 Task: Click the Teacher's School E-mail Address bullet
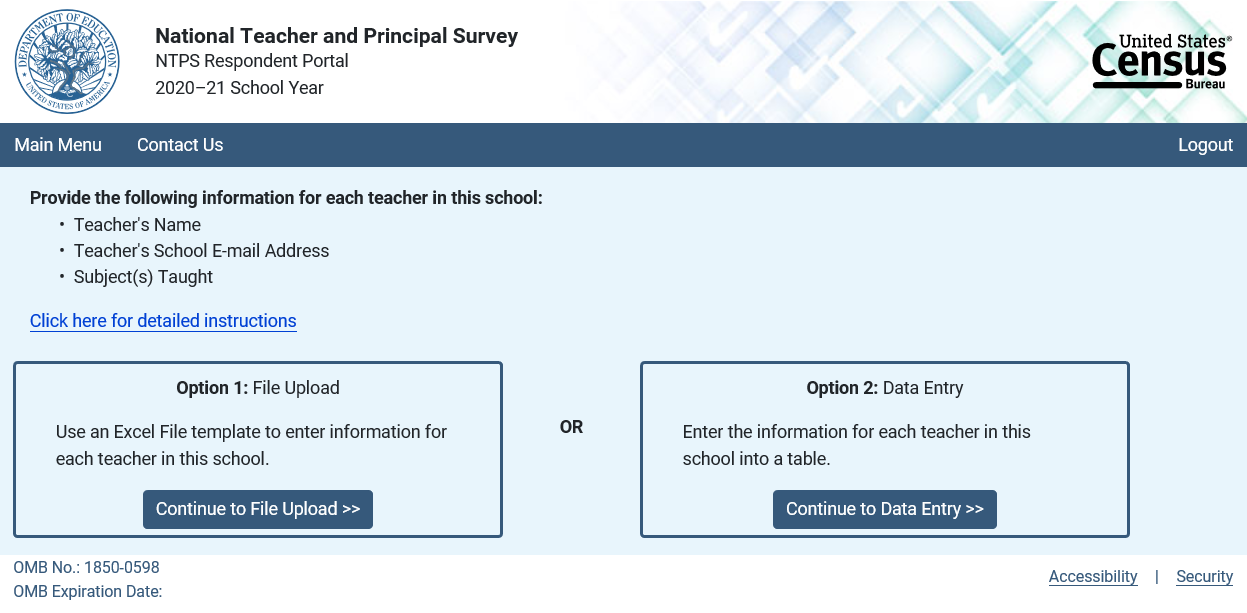point(201,251)
